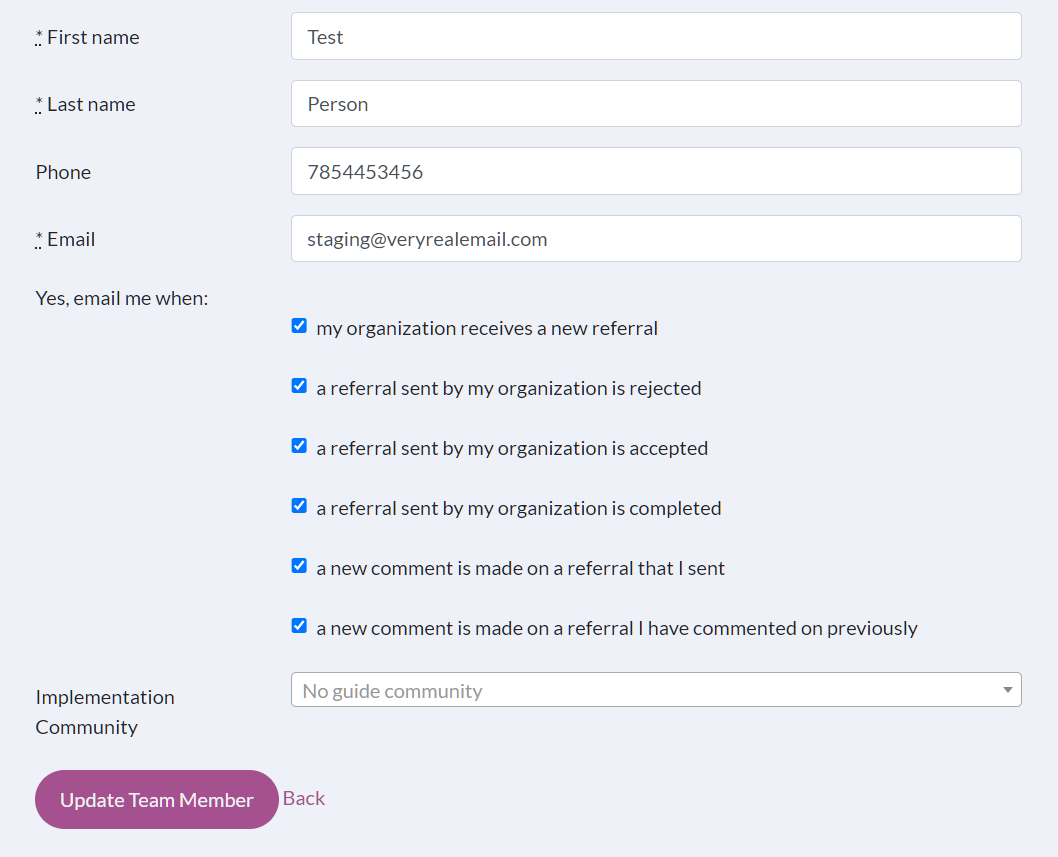Uncheck 'referral I have commented on previously' box
This screenshot has width=1058, height=857.
point(299,626)
